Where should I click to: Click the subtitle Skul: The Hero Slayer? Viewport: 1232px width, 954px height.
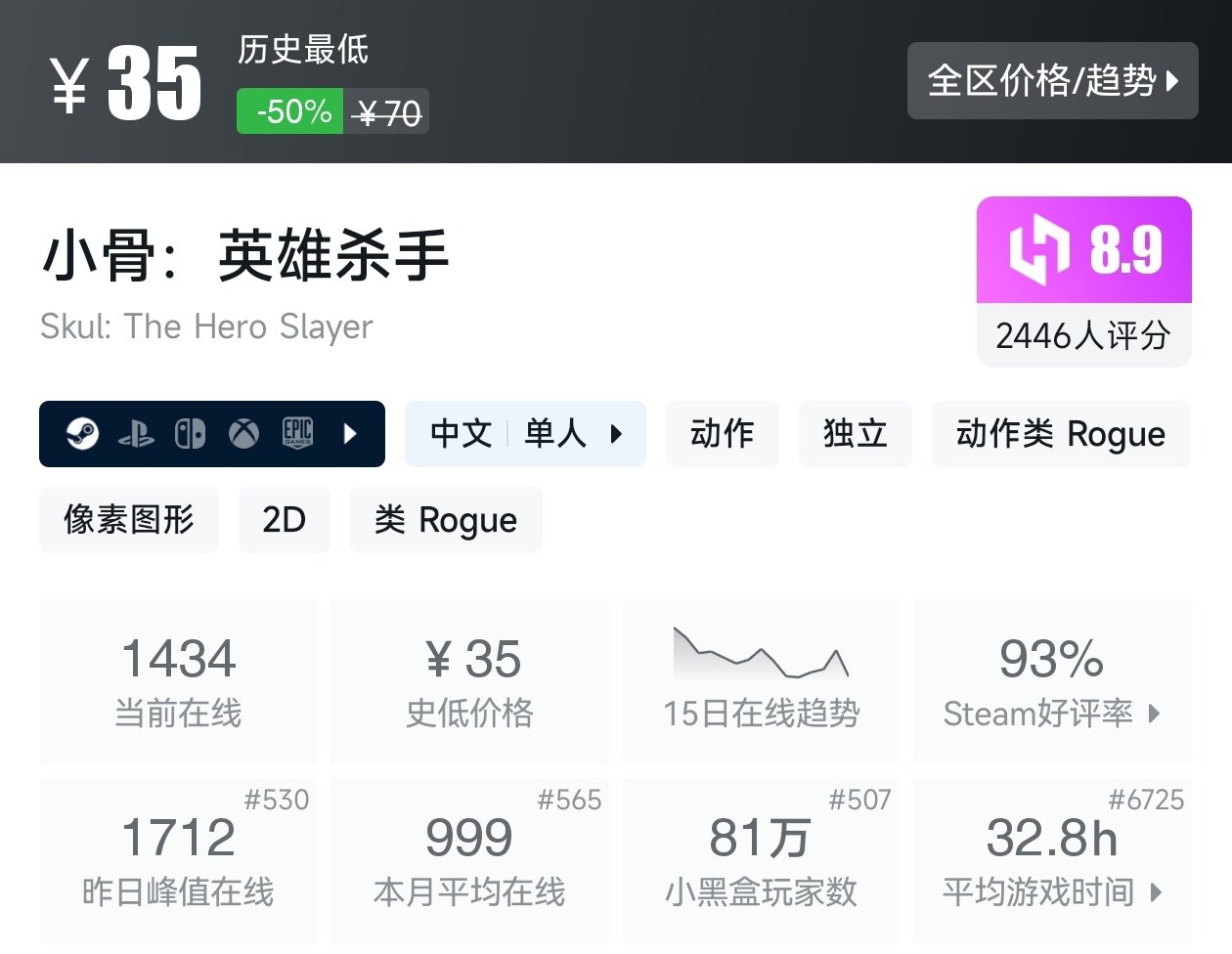pos(206,326)
